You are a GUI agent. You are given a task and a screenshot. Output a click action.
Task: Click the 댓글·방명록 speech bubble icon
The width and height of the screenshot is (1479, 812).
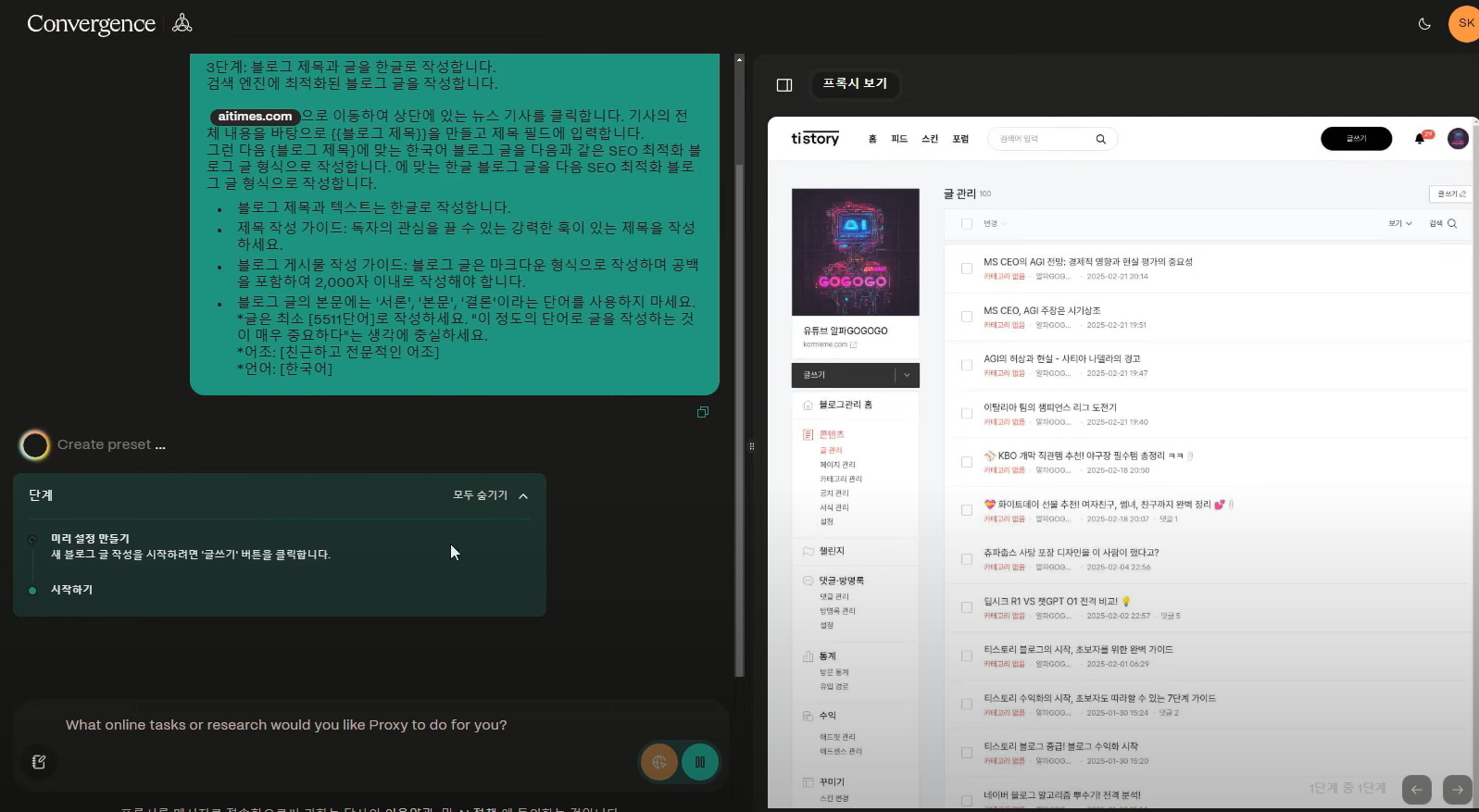click(808, 581)
